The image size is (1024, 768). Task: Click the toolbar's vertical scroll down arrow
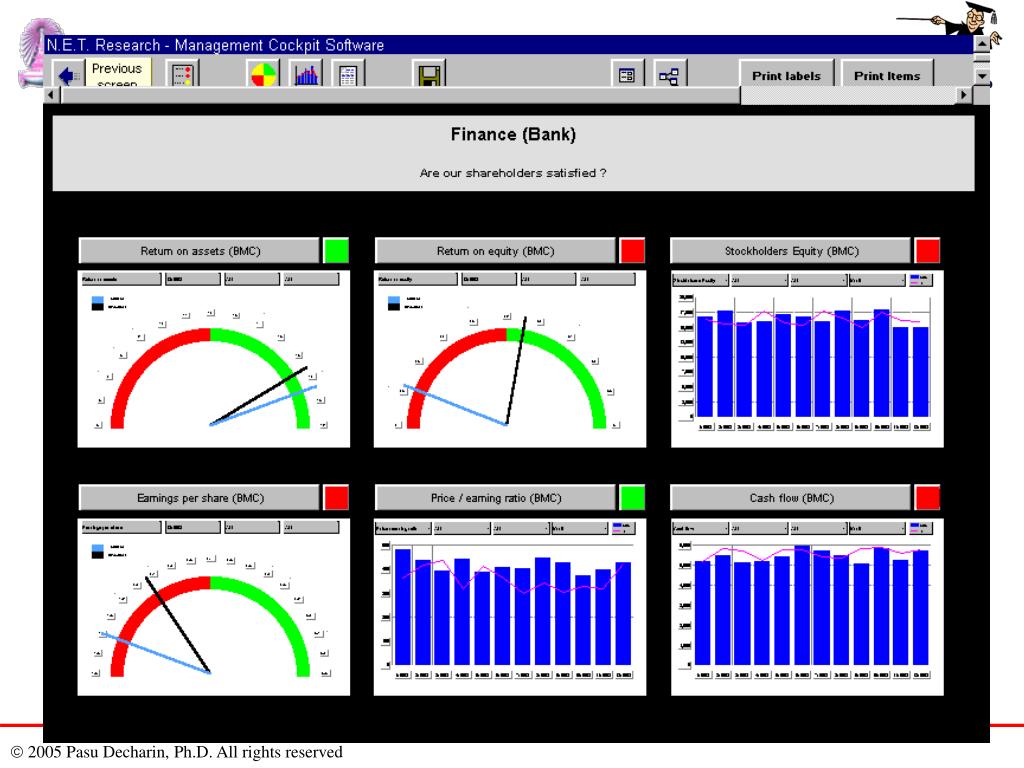[x=982, y=76]
